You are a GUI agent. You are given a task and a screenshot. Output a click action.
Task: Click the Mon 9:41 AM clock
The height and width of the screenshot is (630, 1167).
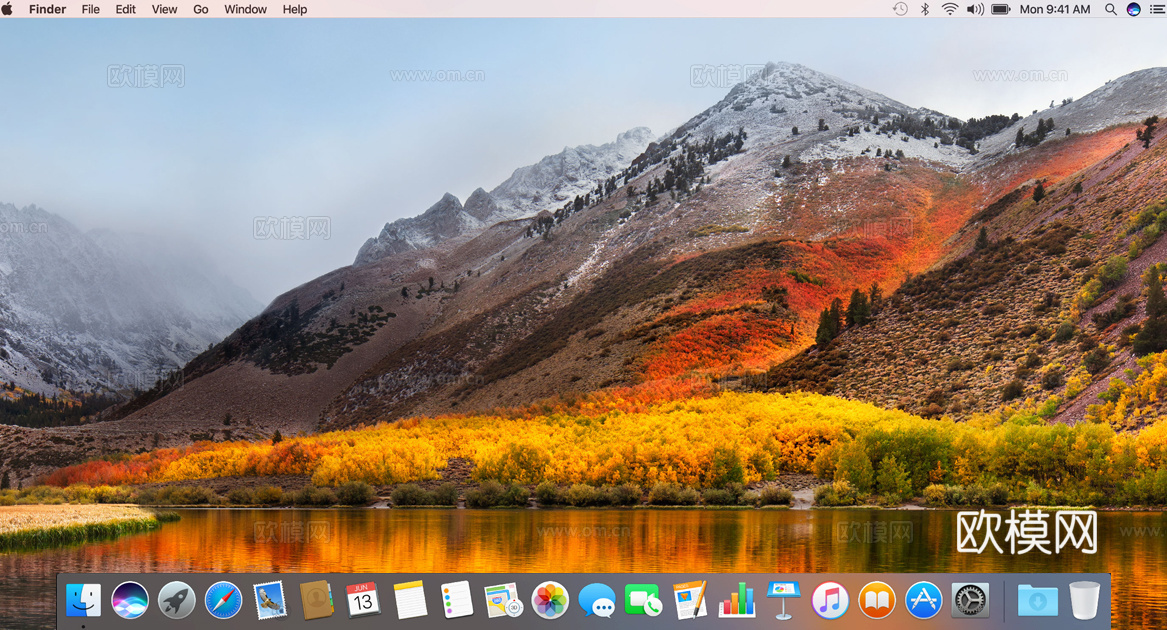tap(1055, 9)
